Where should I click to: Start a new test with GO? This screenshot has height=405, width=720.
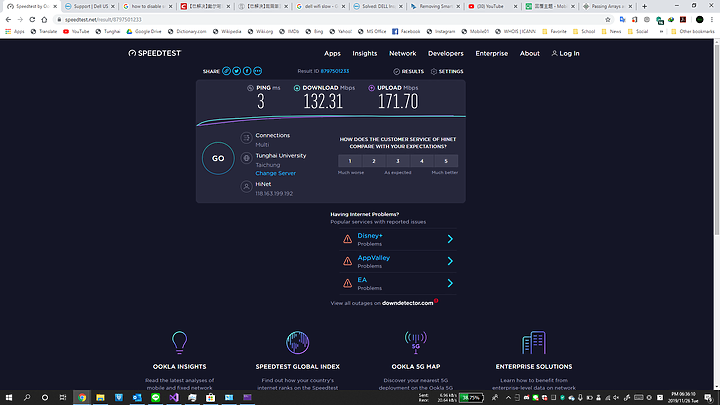tap(218, 158)
